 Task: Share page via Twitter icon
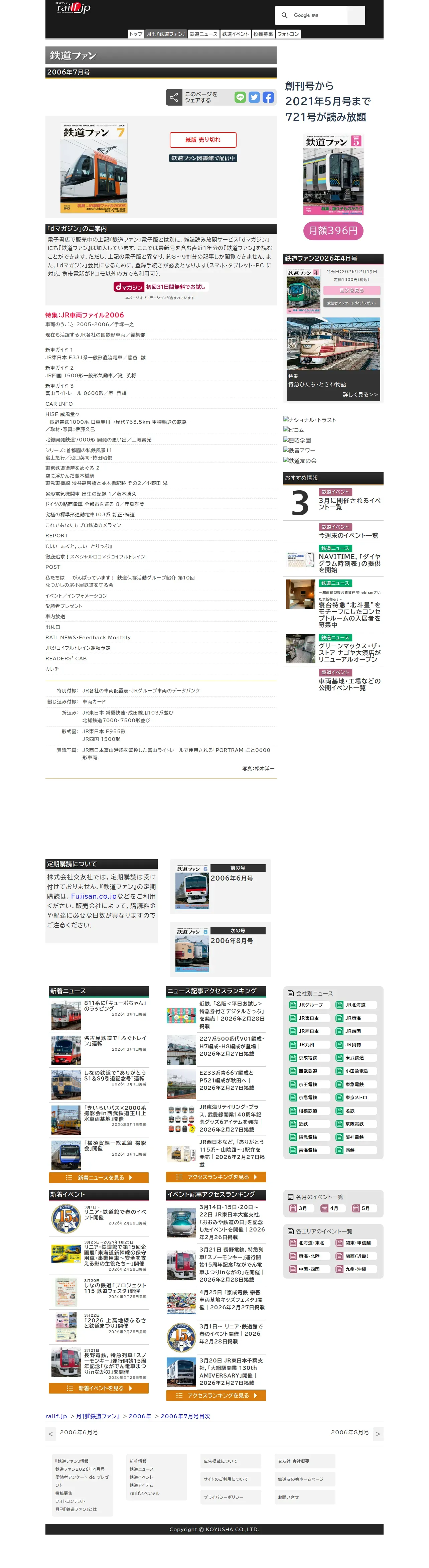click(x=254, y=97)
